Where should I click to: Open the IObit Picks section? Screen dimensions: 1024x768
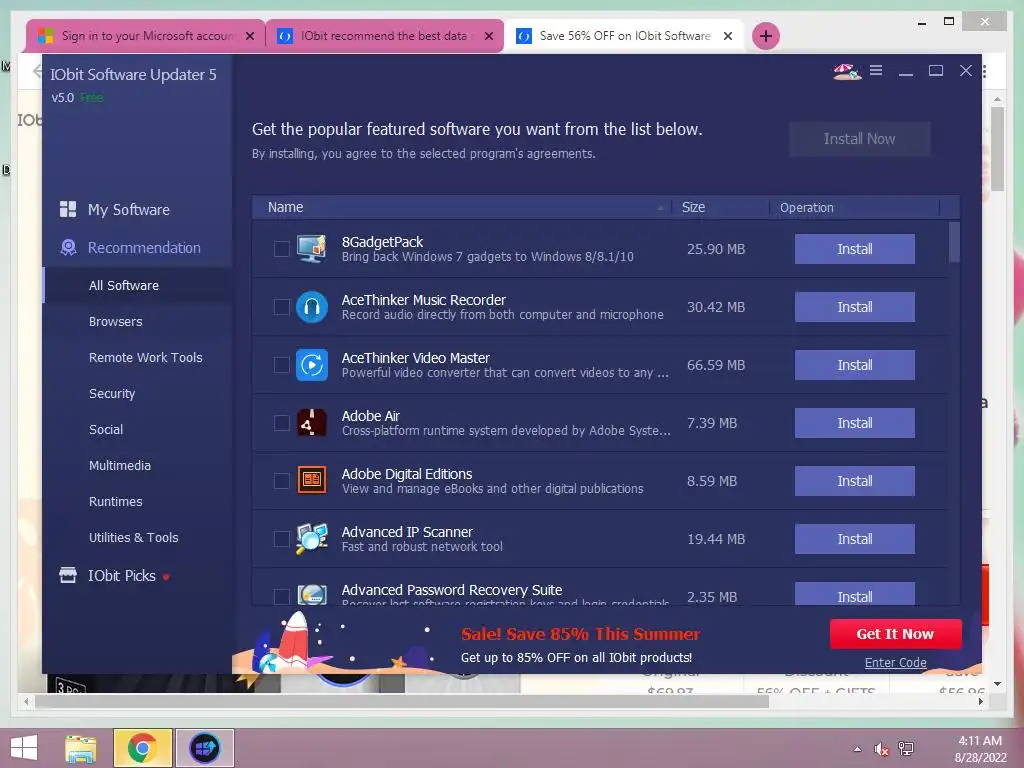coord(122,575)
